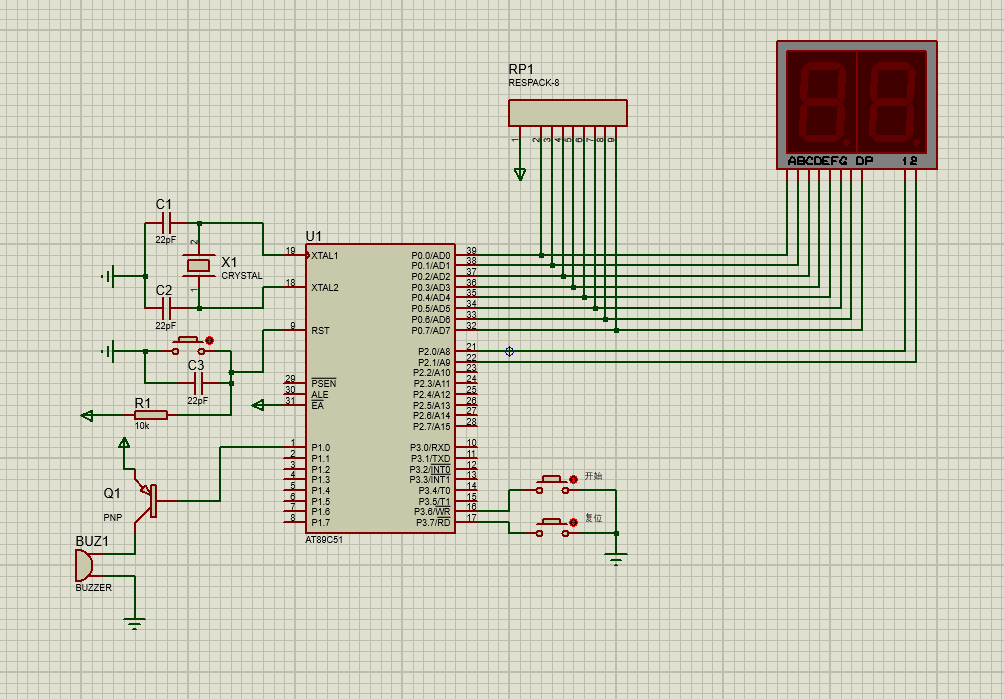The height and width of the screenshot is (699, 1004).
Task: Click the XTAL1 pin label
Action: tap(325, 255)
